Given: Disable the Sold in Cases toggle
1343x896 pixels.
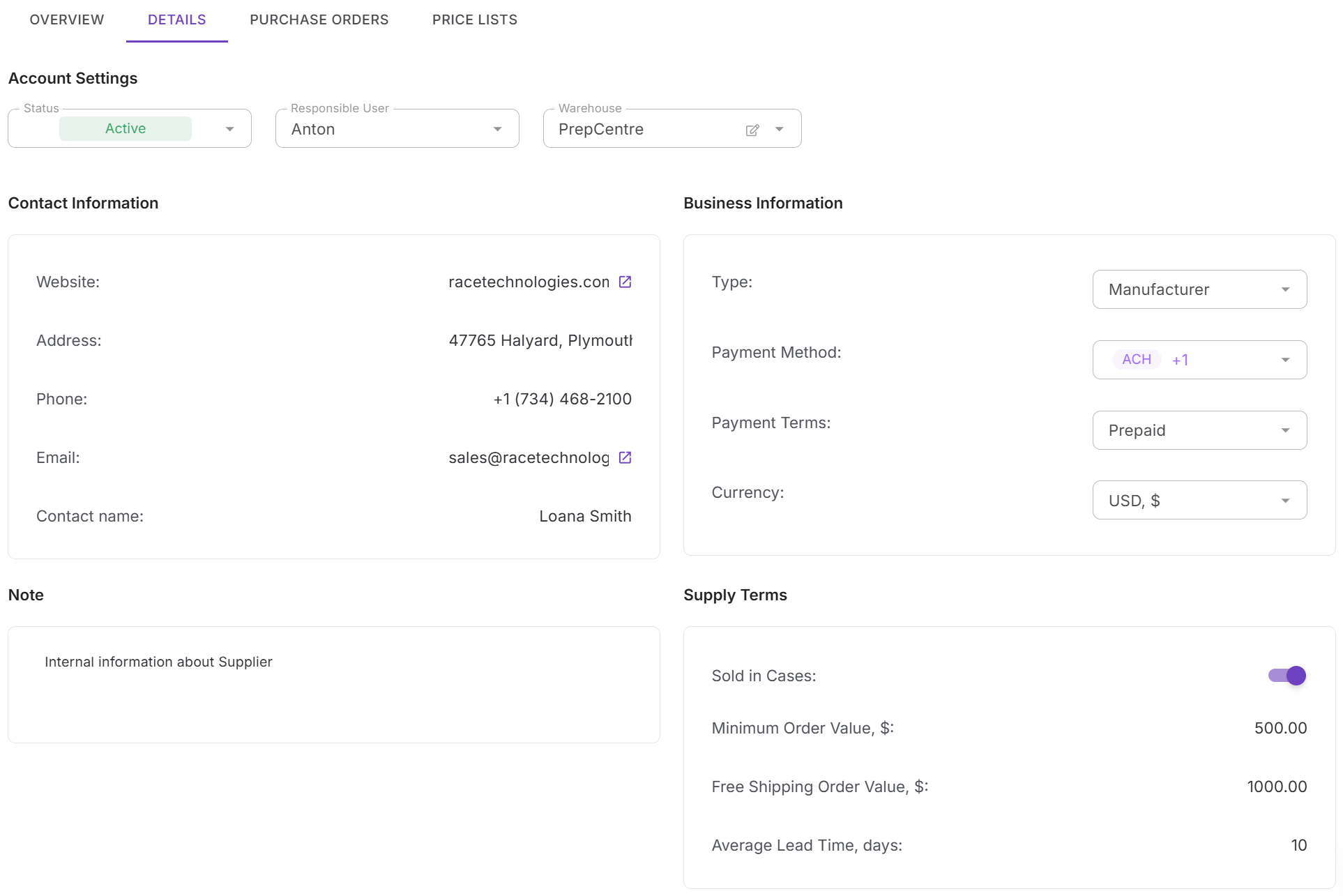Looking at the screenshot, I should 1285,675.
